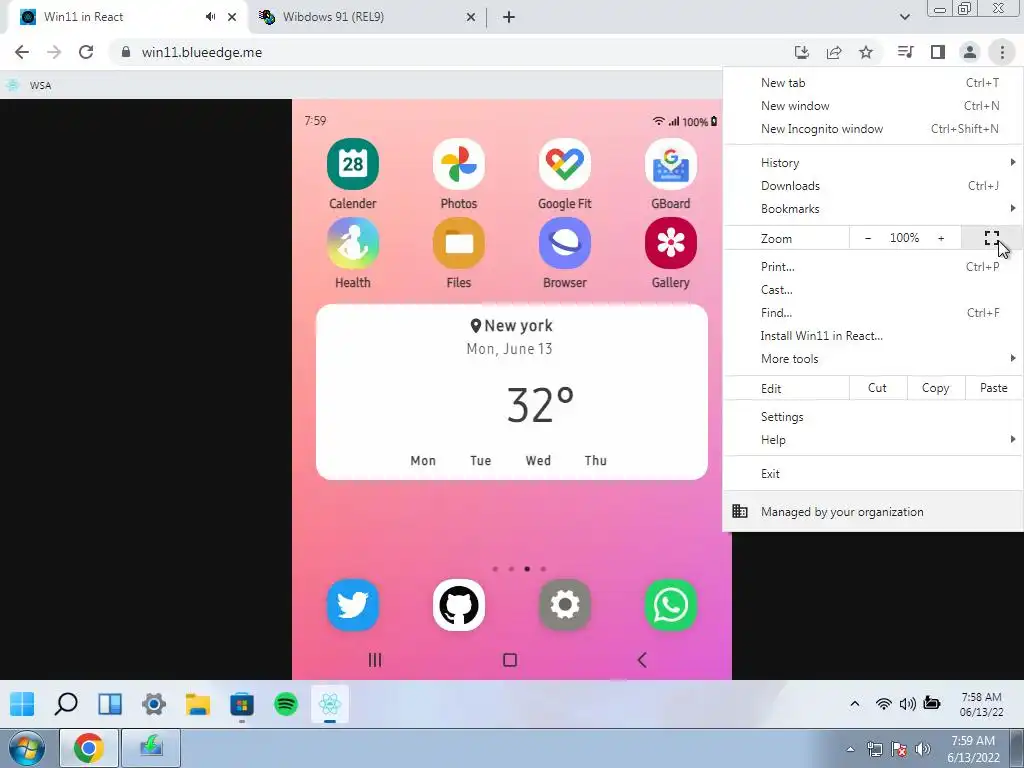Image resolution: width=1024 pixels, height=768 pixels.
Task: Open Search in the Win11 taskbar
Action: click(x=66, y=704)
